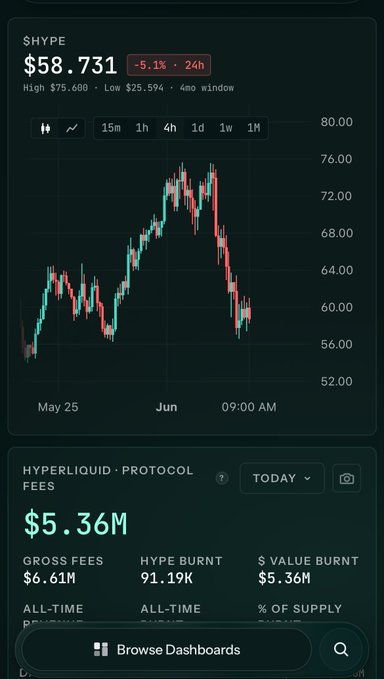Click the 52.00 price axis label
This screenshot has width=384, height=679.
[x=336, y=382]
